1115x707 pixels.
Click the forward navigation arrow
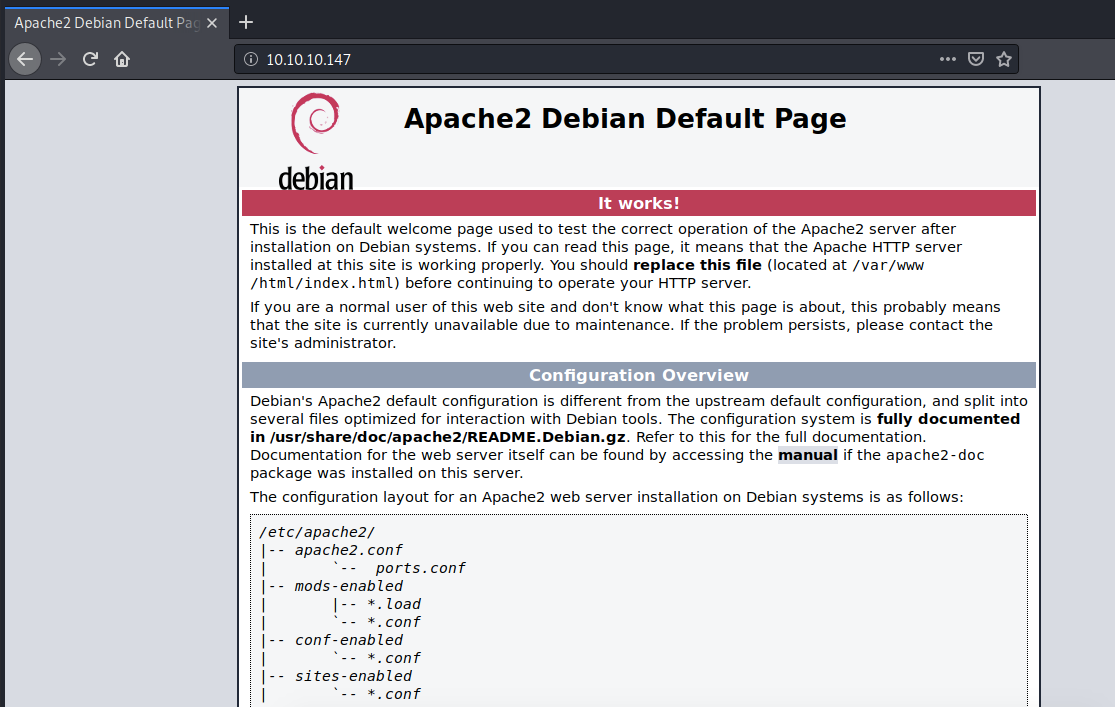[58, 59]
